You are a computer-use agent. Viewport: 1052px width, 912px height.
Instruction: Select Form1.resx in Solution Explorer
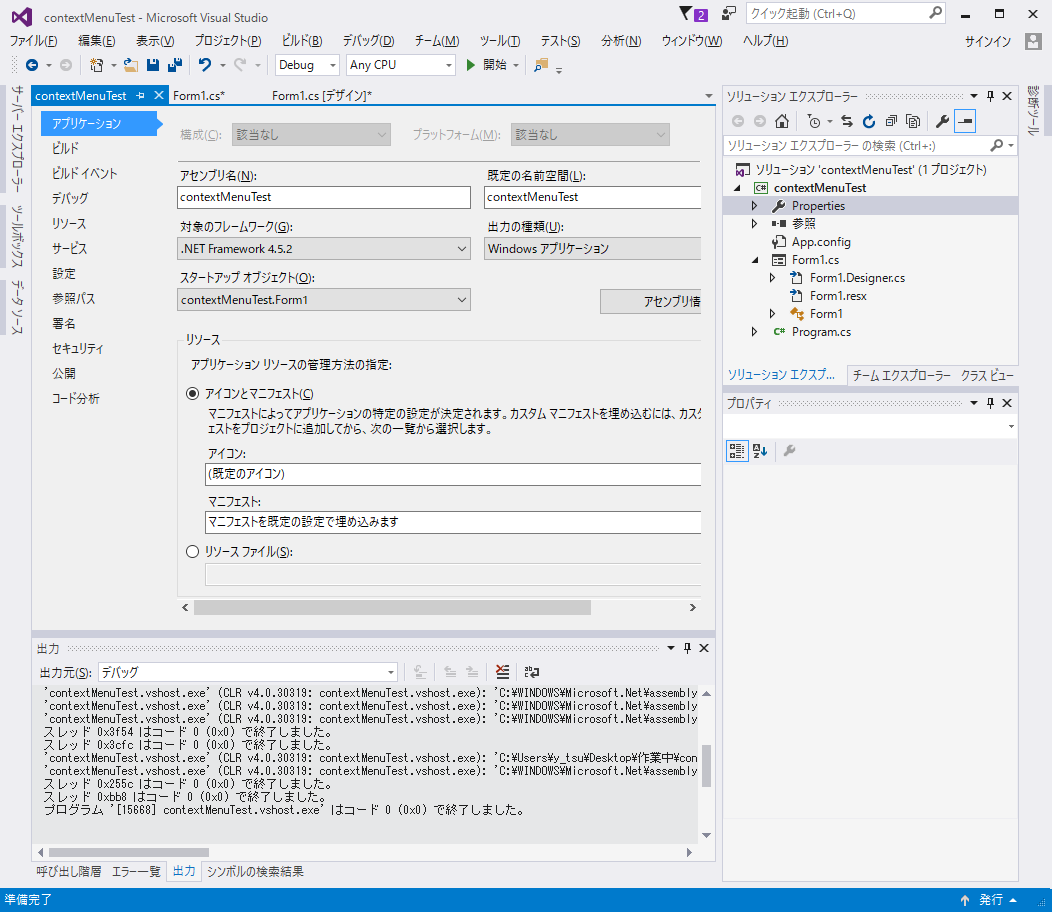[x=837, y=295]
